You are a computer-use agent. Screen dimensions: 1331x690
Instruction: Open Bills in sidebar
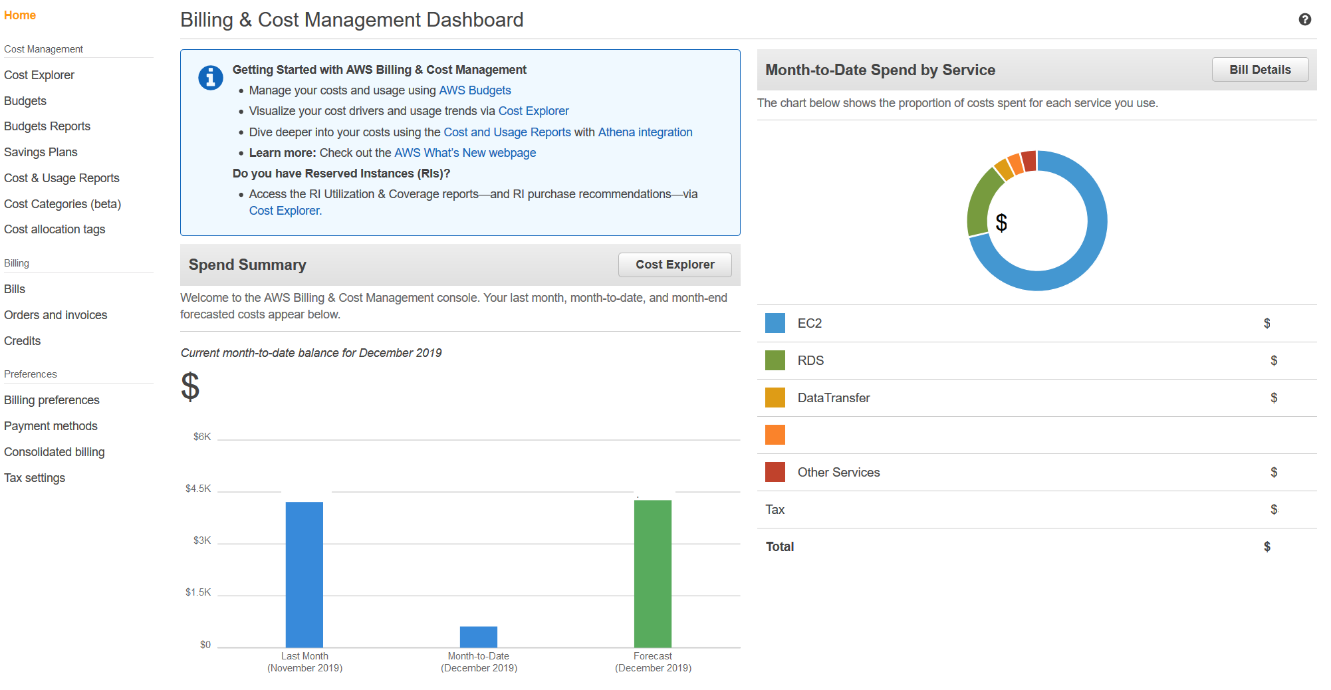pos(15,289)
